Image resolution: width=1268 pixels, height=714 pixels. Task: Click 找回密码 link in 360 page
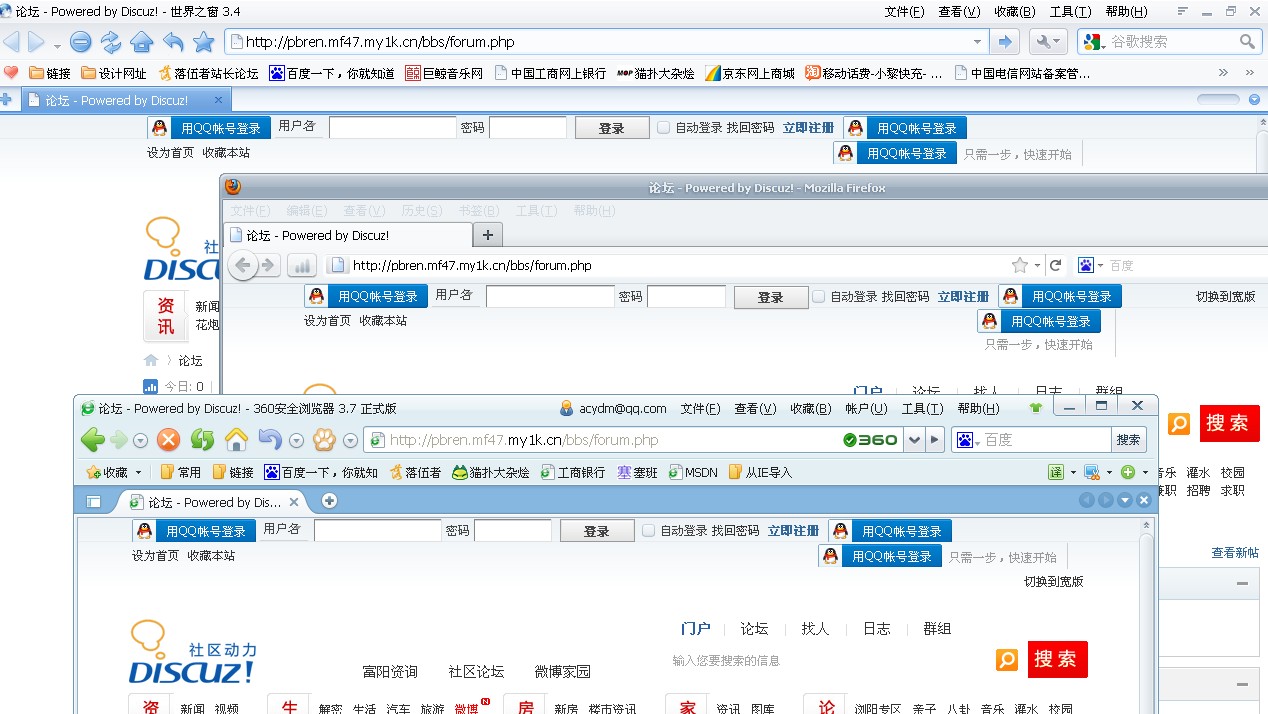(735, 530)
